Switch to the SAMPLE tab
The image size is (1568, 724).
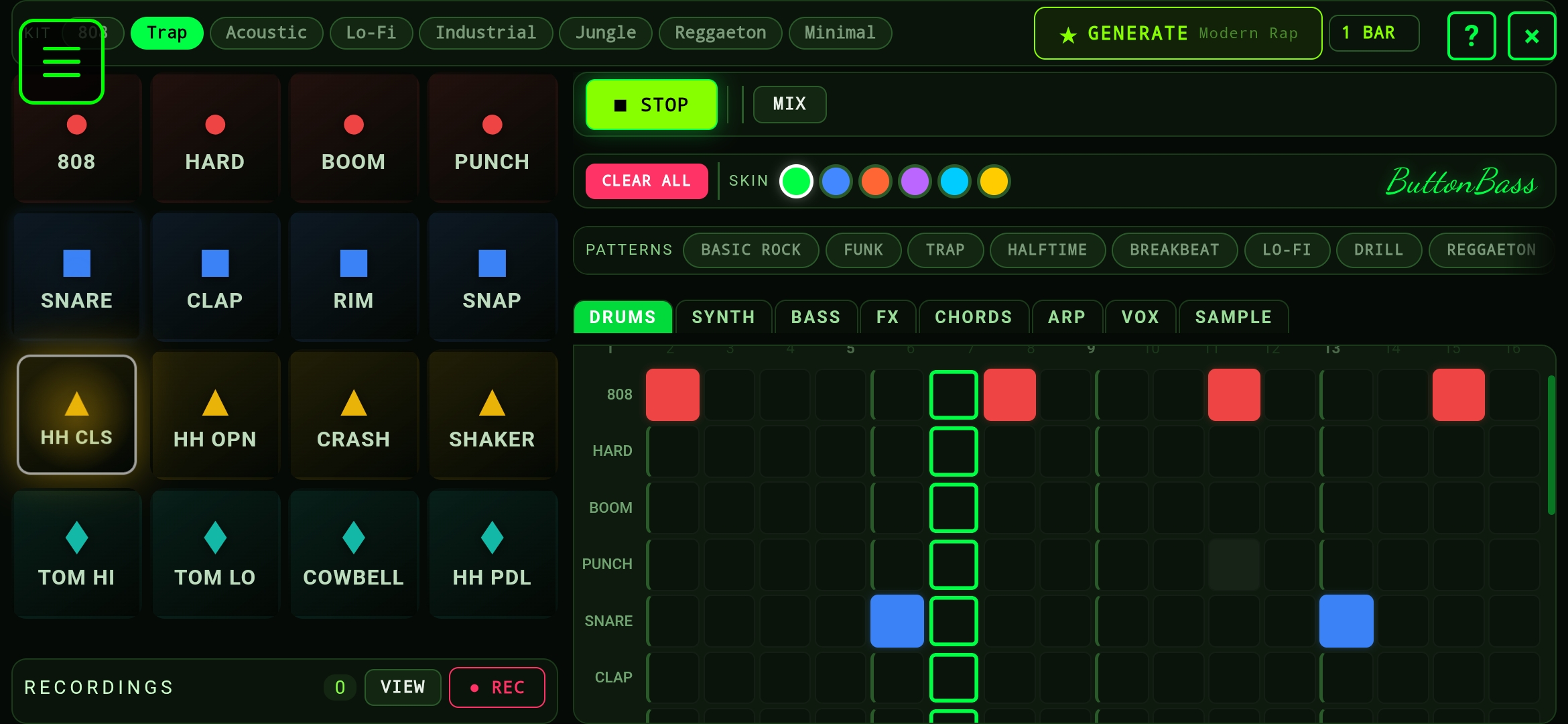1233,317
